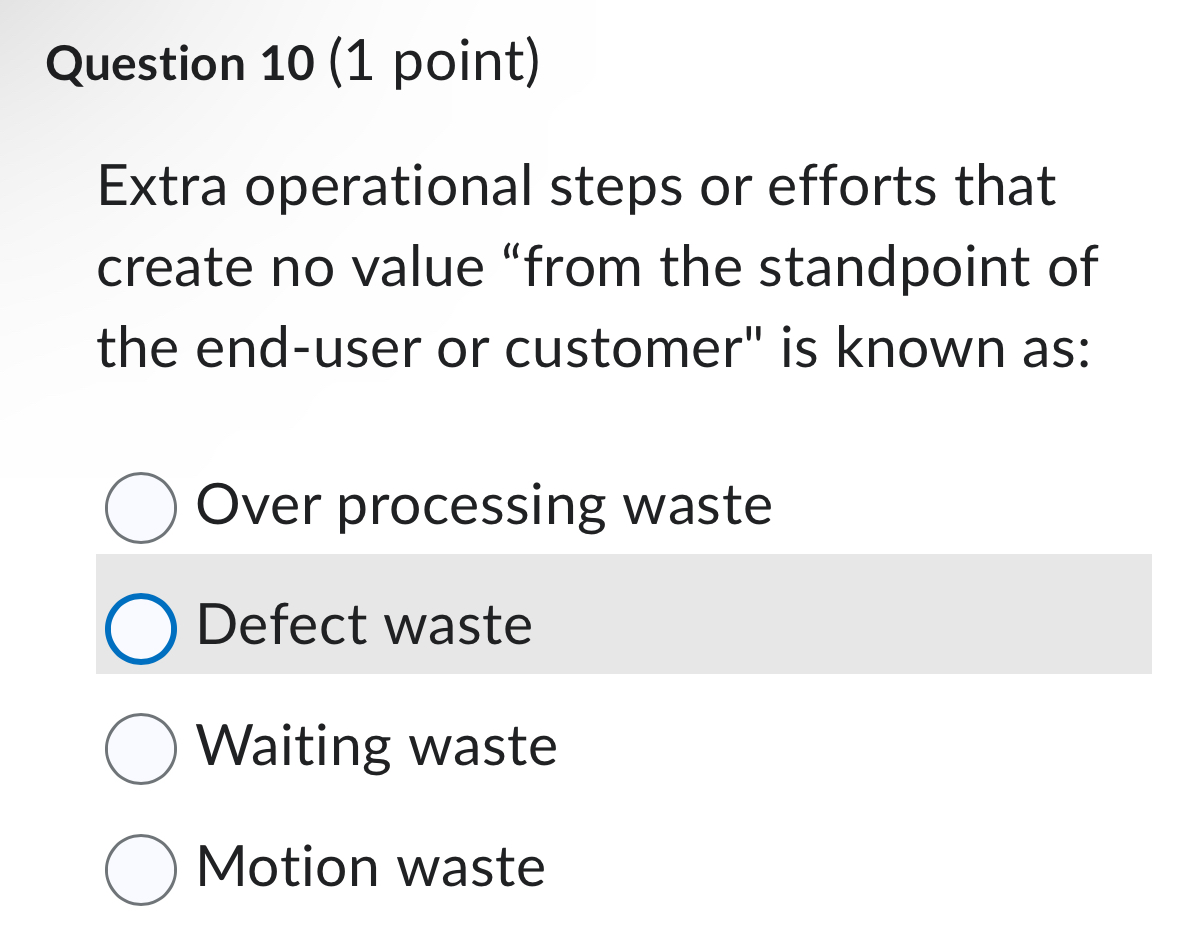The width and height of the screenshot is (1179, 928).
Task: Click the Waiting waste option label
Action: tap(377, 746)
